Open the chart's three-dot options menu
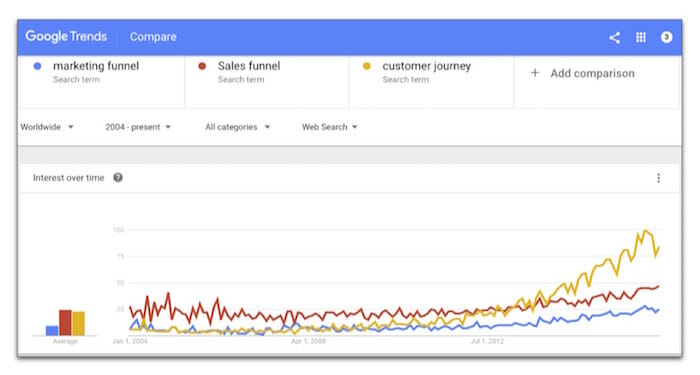 658,178
